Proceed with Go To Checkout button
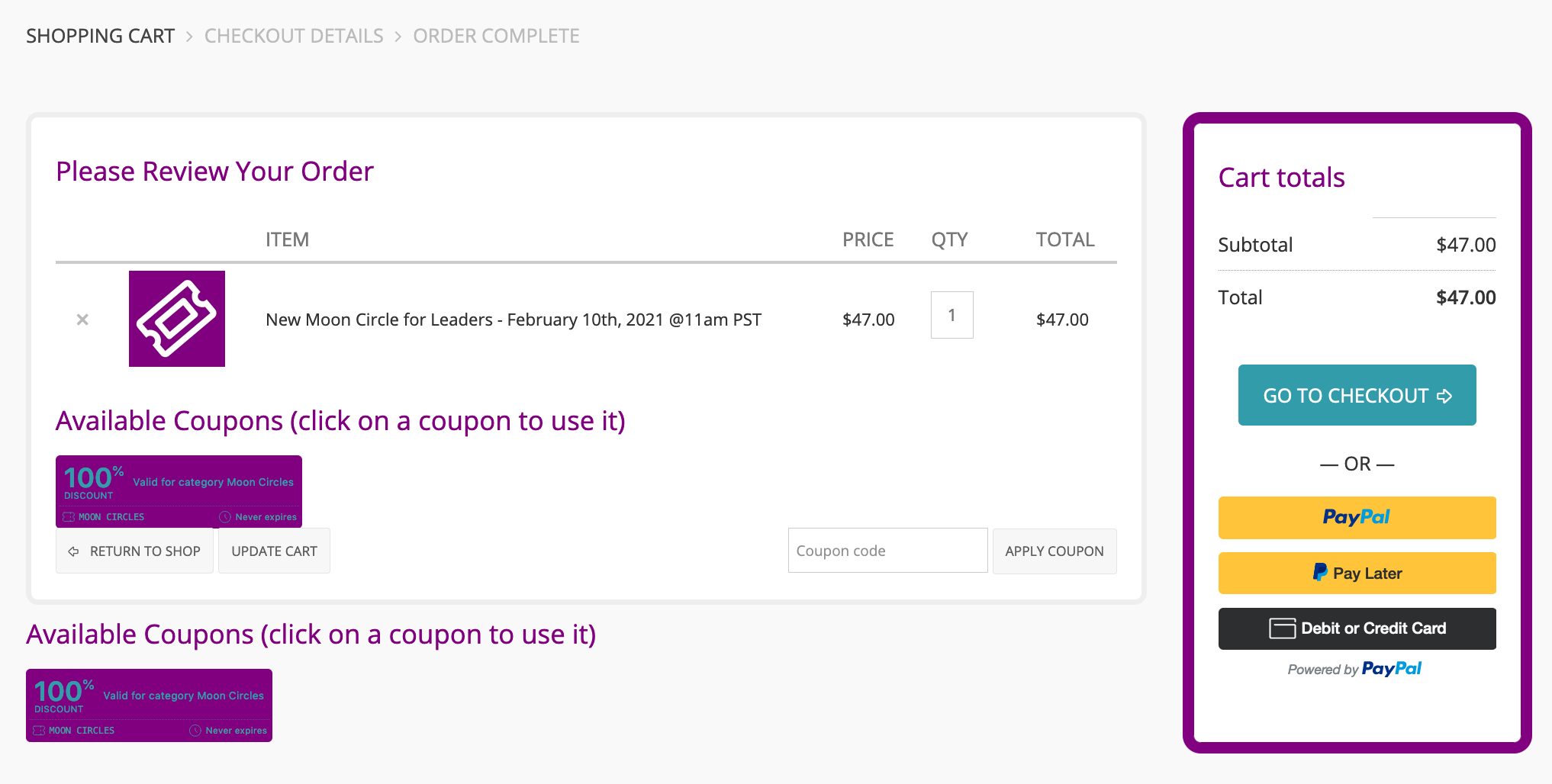This screenshot has width=1552, height=784. pyautogui.click(x=1357, y=395)
